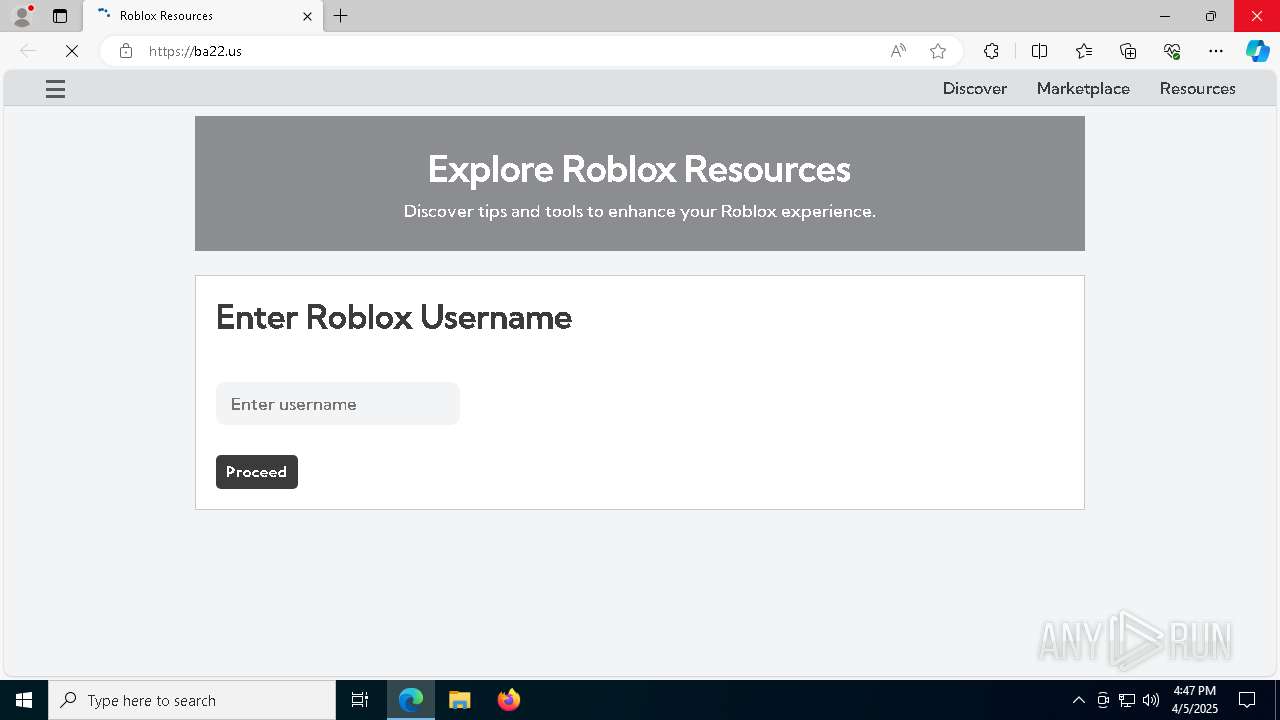1280x720 pixels.
Task: Add this page to favorites star
Action: 937,51
